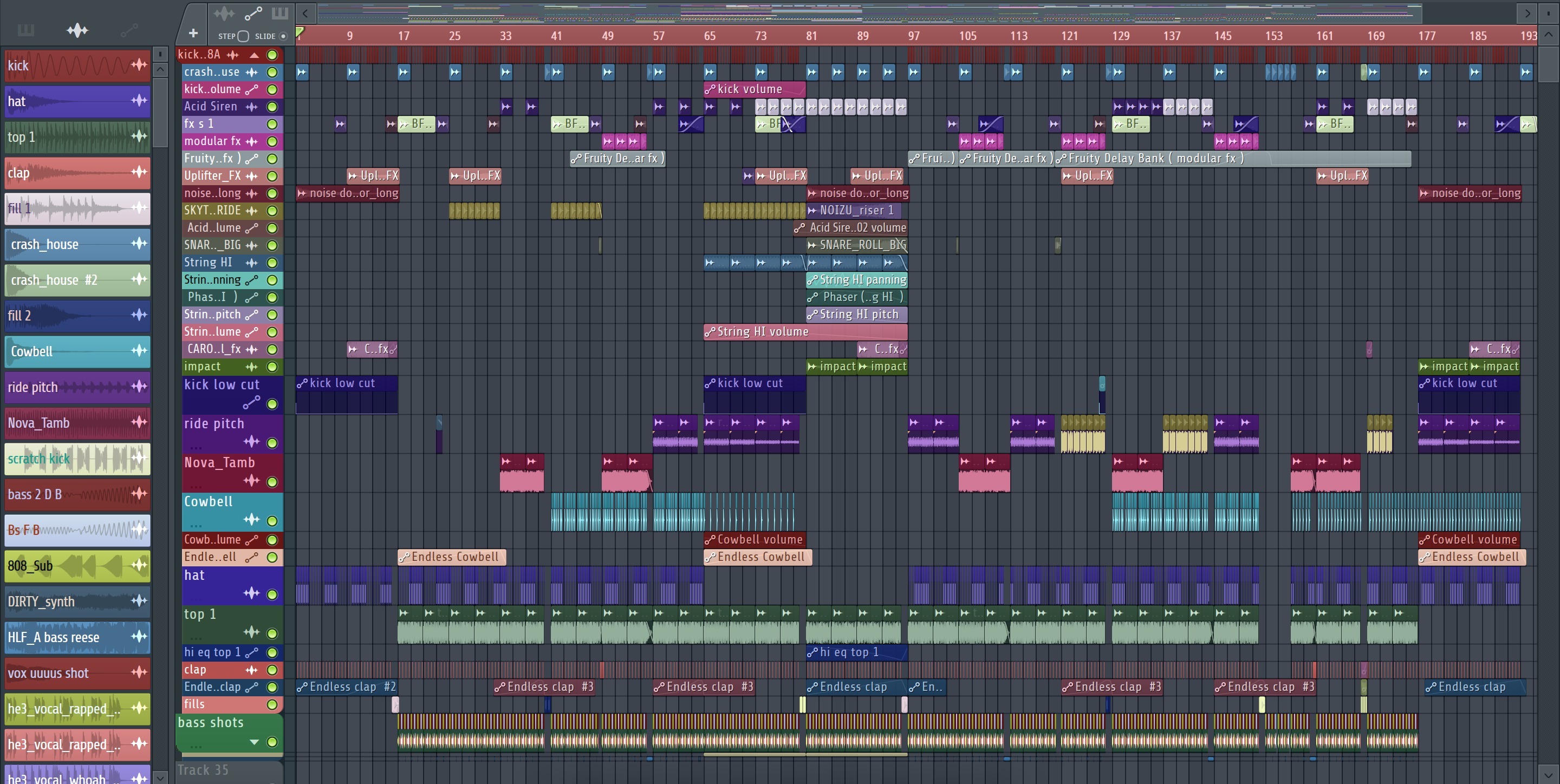
Task: Enable the STEP checkbox
Action: pos(243,36)
